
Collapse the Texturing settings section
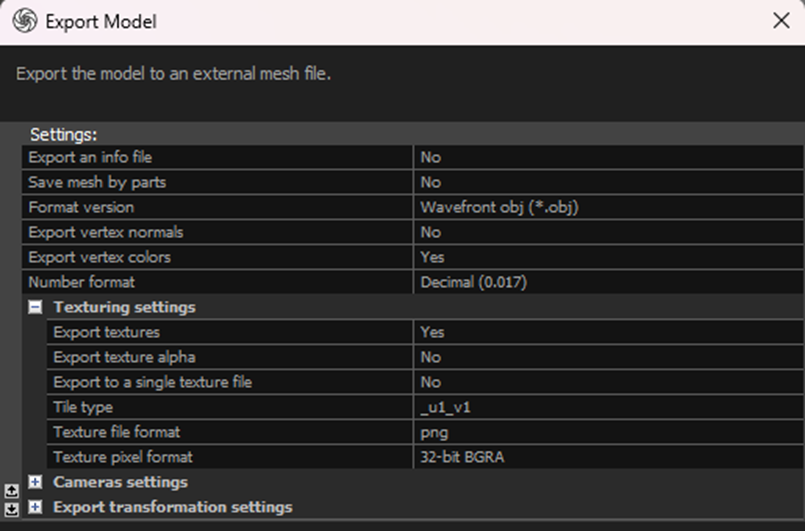pos(35,308)
